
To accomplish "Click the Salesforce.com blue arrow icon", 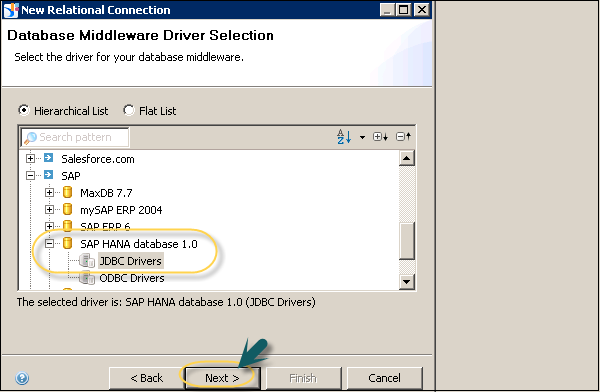I will pyautogui.click(x=49, y=158).
